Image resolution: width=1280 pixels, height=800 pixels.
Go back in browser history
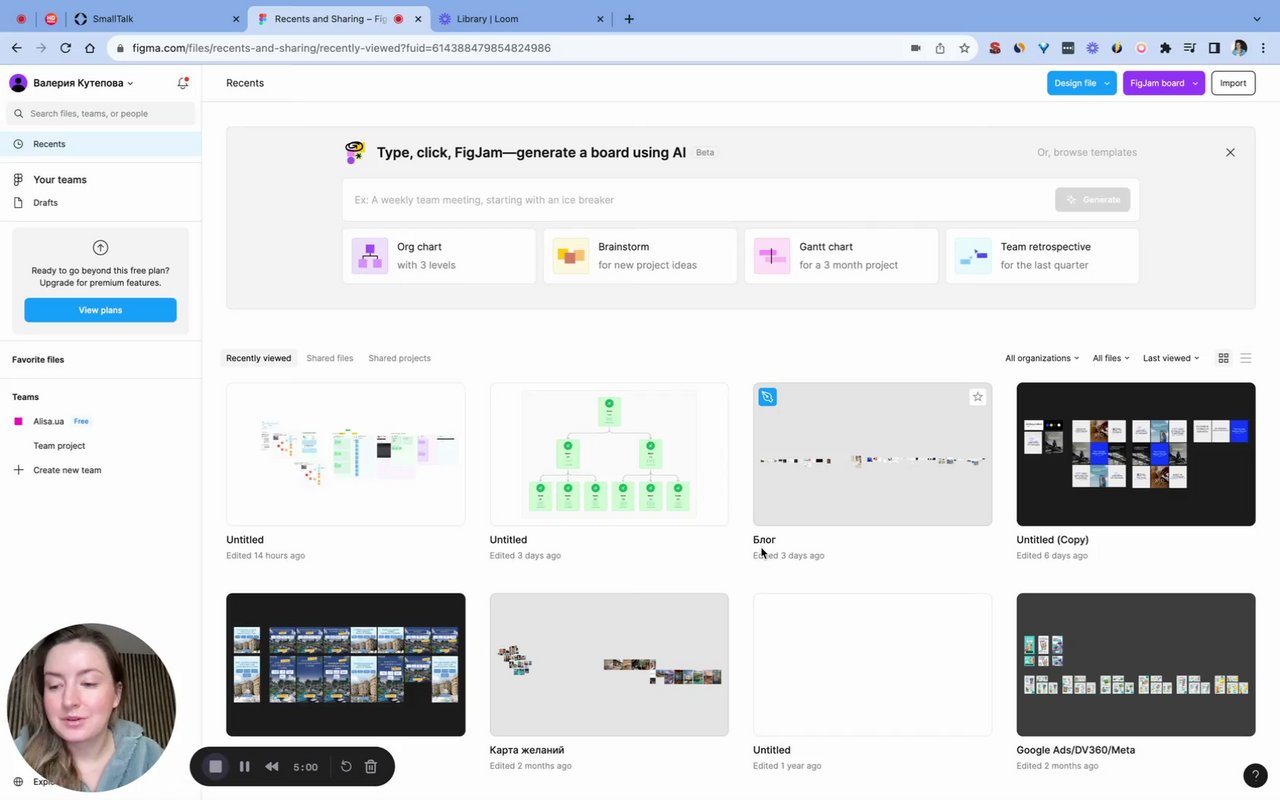tap(17, 48)
